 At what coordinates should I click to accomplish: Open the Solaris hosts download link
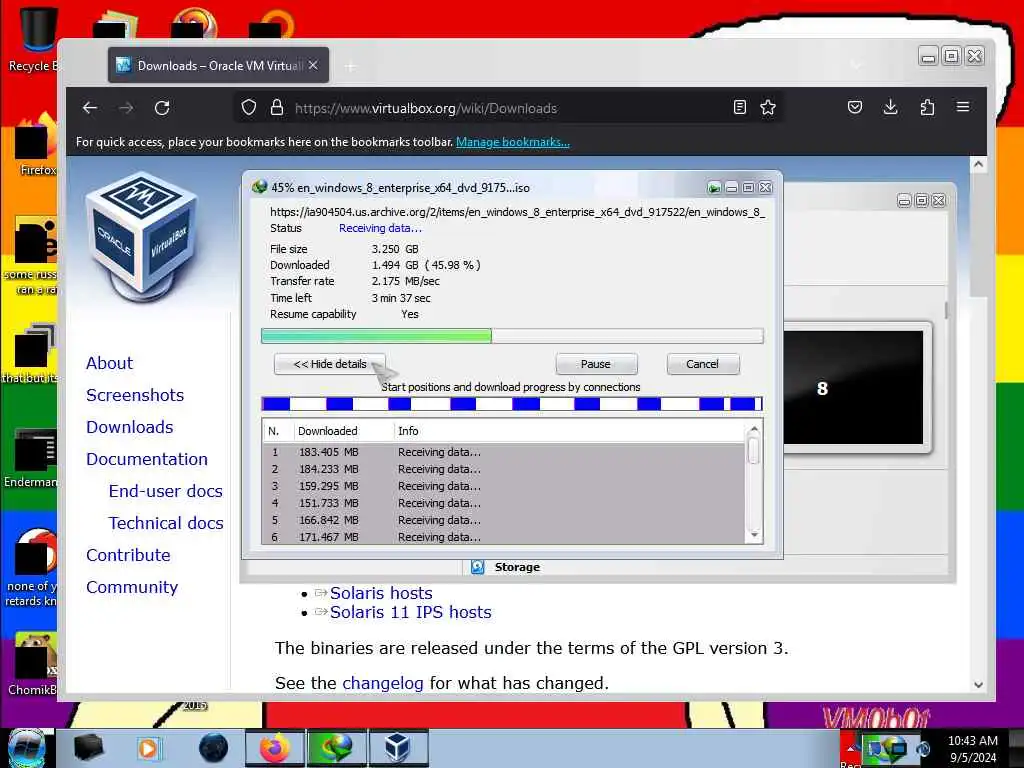[x=381, y=593]
